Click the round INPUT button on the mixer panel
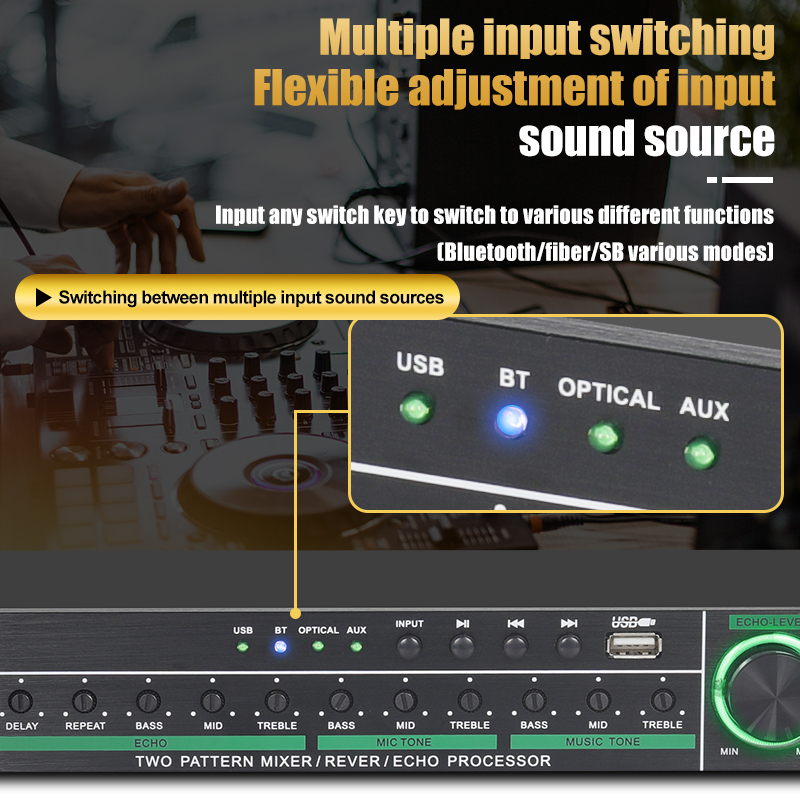800x800 pixels. point(409,646)
